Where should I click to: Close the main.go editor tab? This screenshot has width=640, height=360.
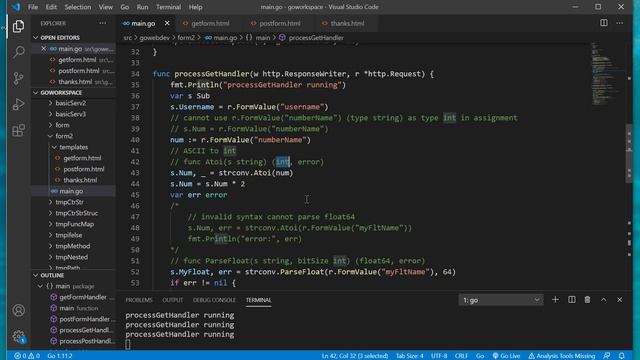(167, 23)
